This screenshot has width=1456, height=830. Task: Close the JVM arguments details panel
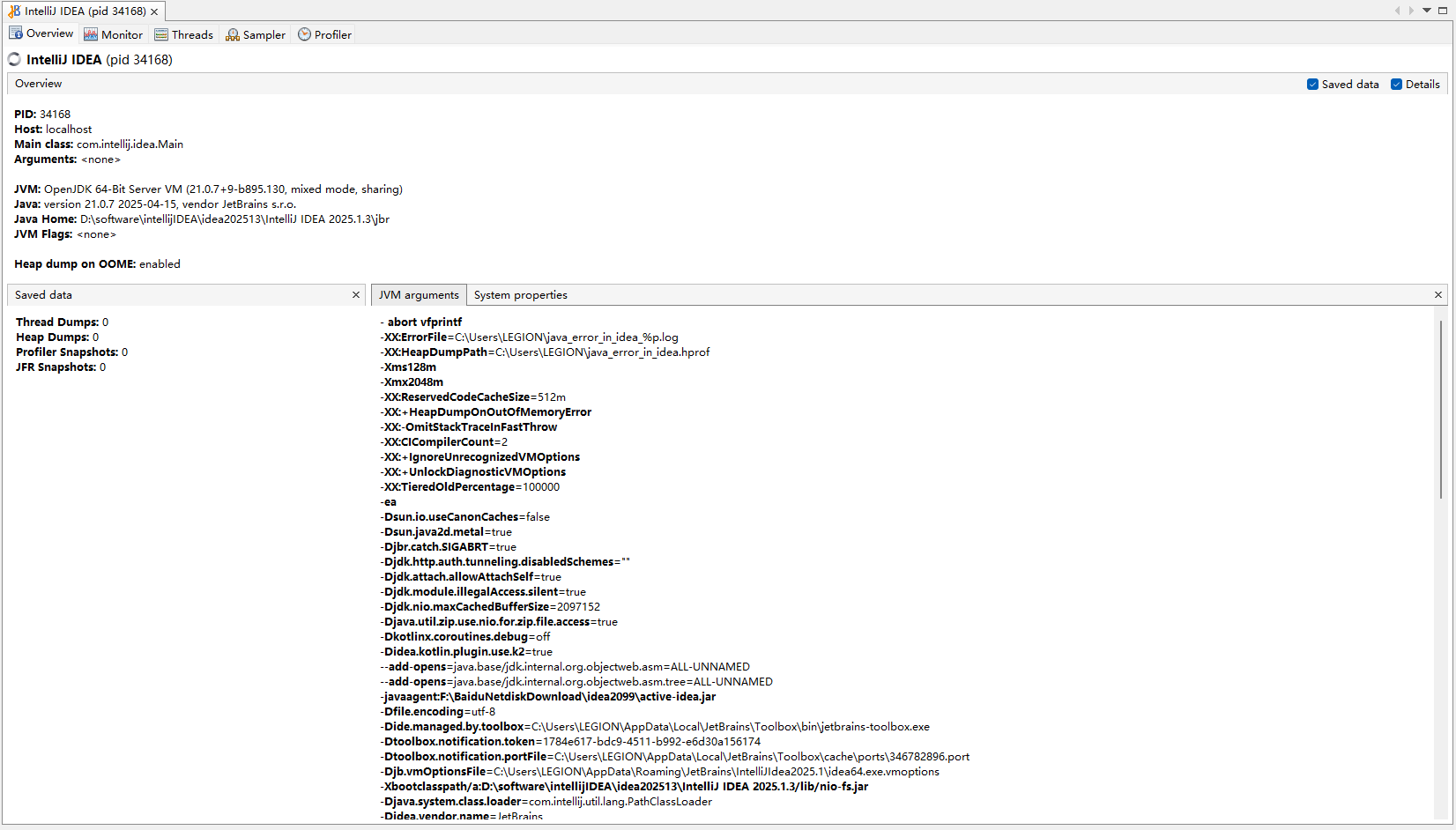(1438, 295)
